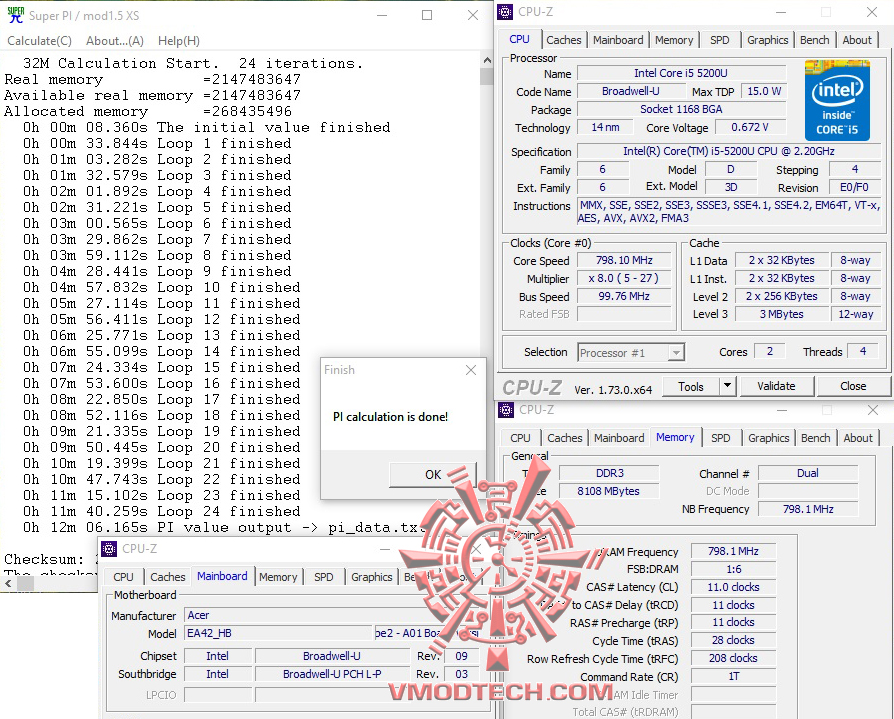Click the Core Speed value 798.10 MHz

624,261
